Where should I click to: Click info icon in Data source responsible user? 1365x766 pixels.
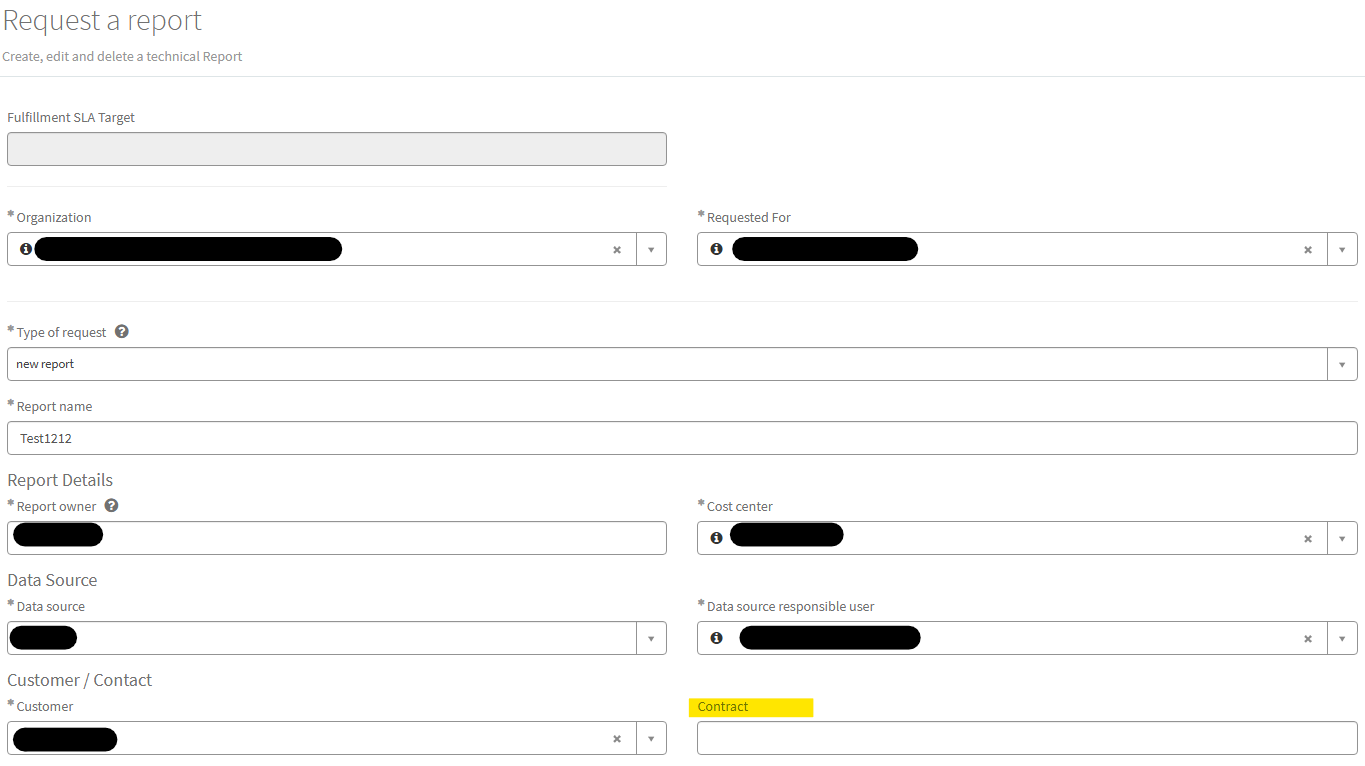point(716,638)
